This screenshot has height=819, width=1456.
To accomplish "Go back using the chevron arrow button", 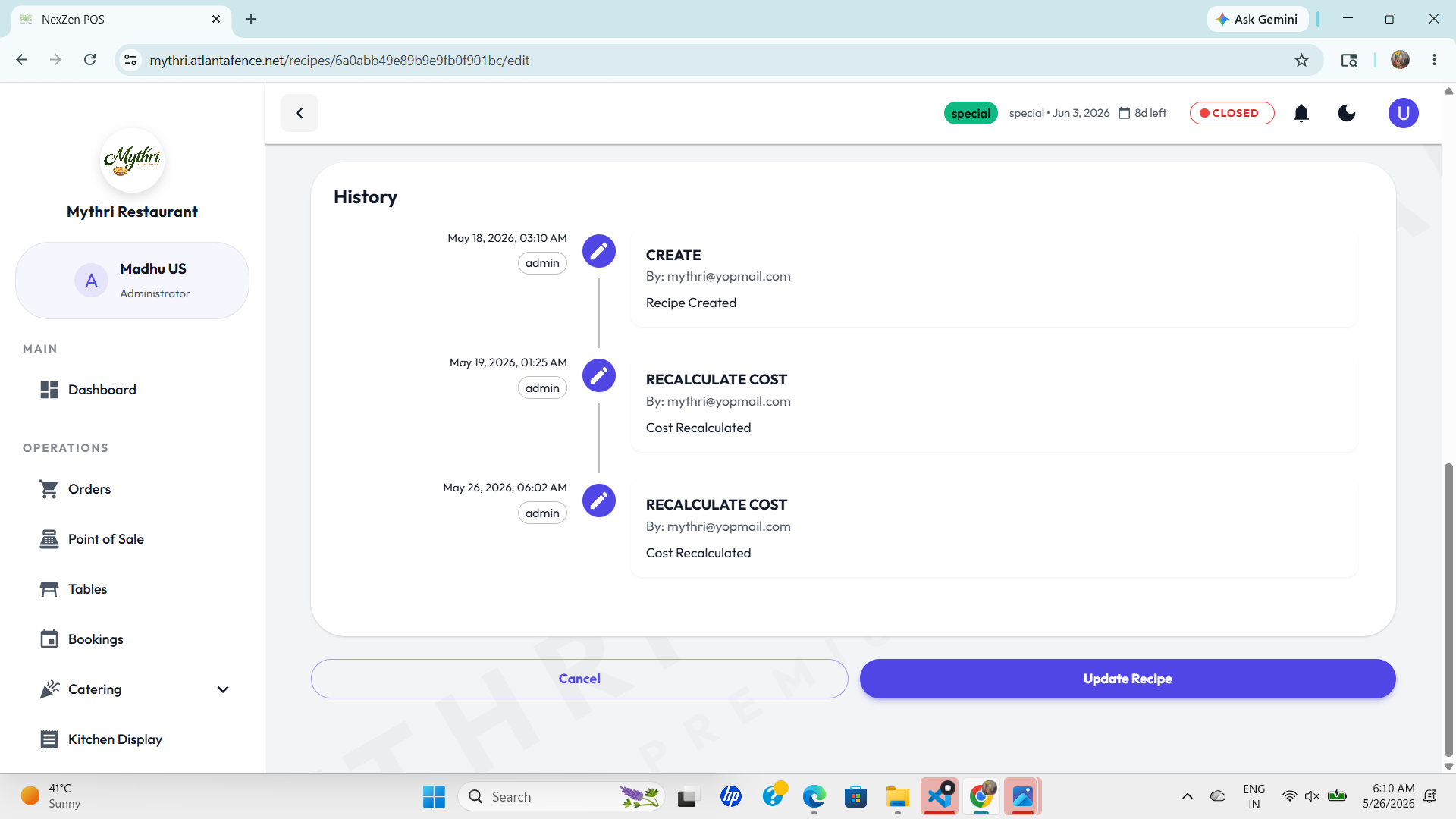I will (300, 113).
